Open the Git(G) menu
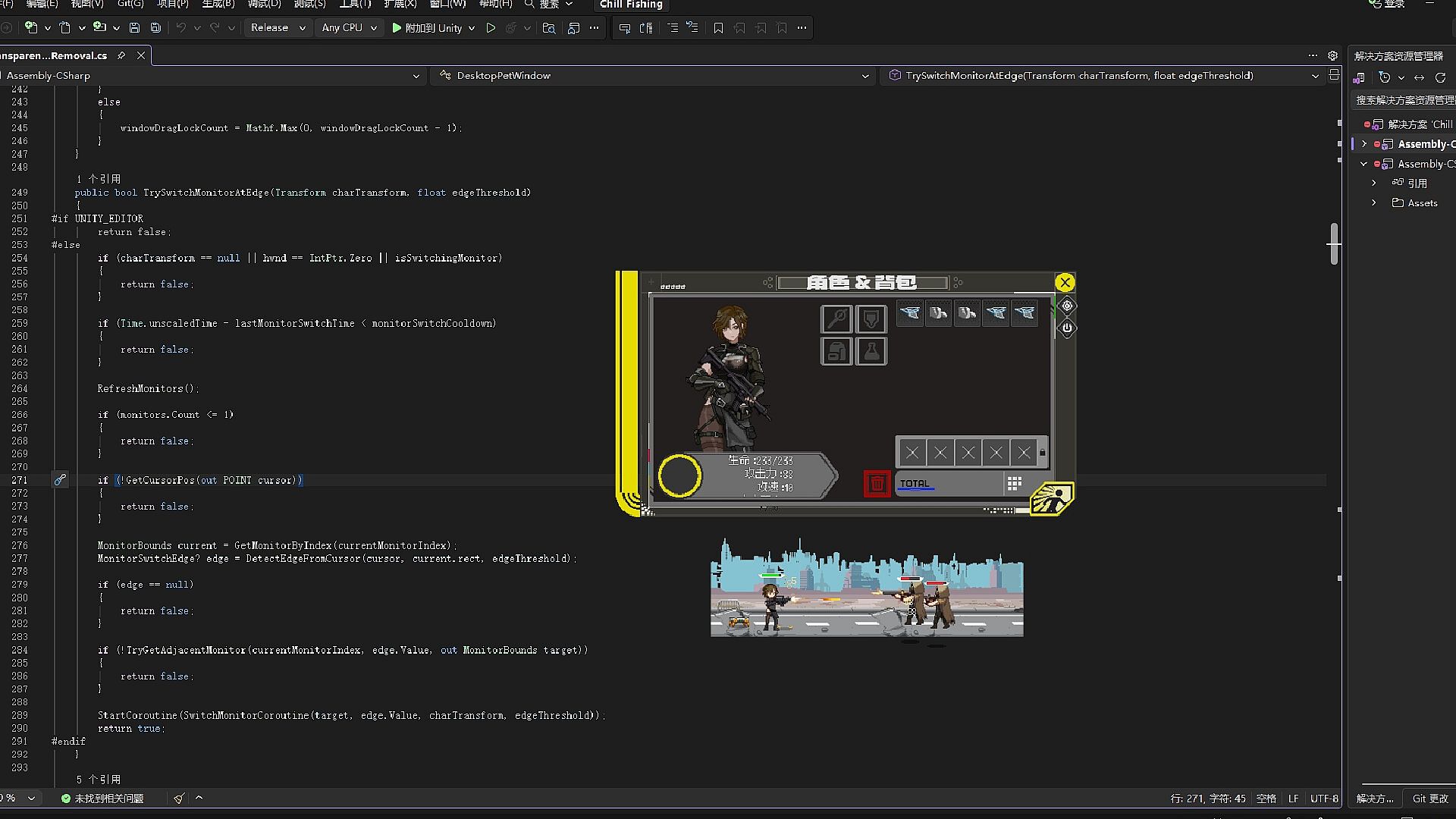Screen dimensions: 1456x819 [x=130, y=4]
